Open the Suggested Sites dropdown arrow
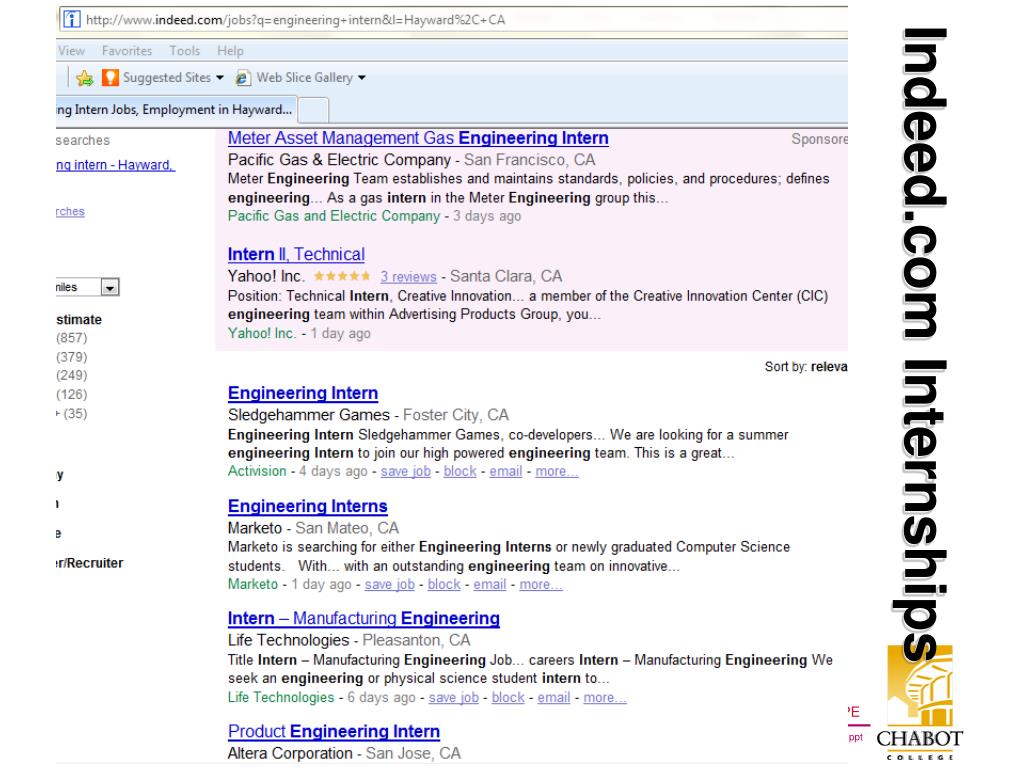The width and height of the screenshot is (1024, 768). click(220, 78)
